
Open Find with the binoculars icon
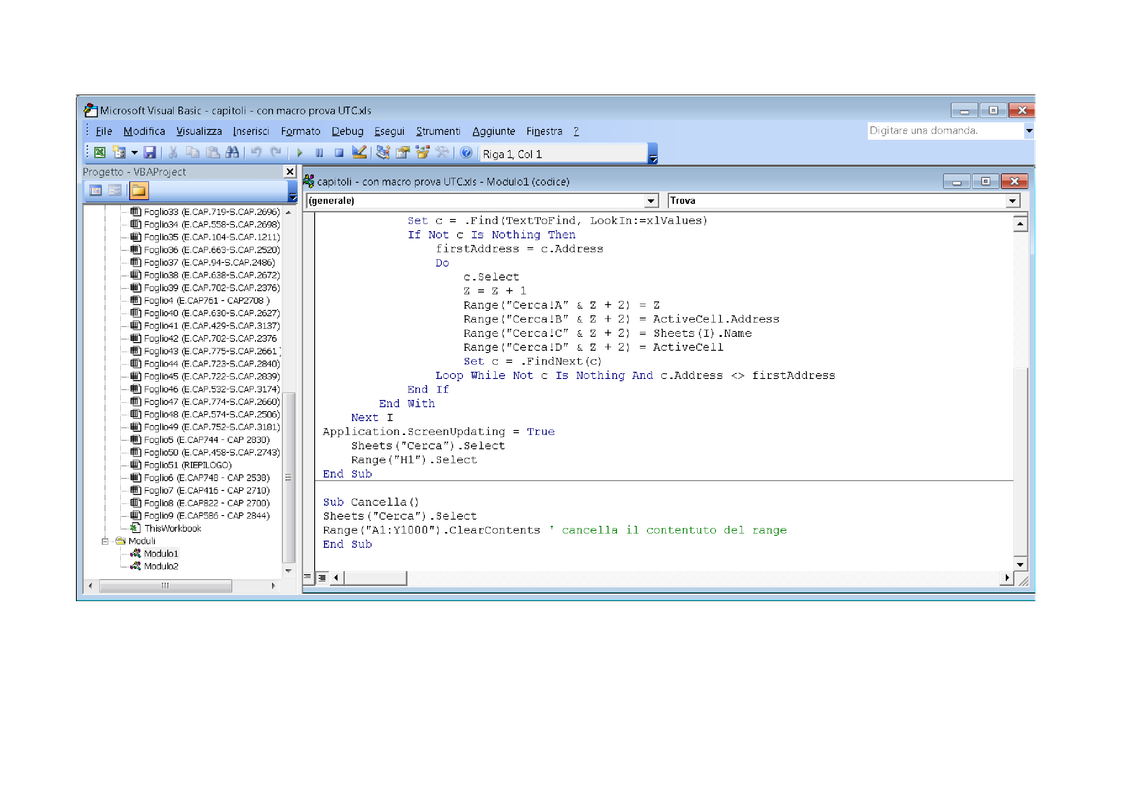click(232, 153)
